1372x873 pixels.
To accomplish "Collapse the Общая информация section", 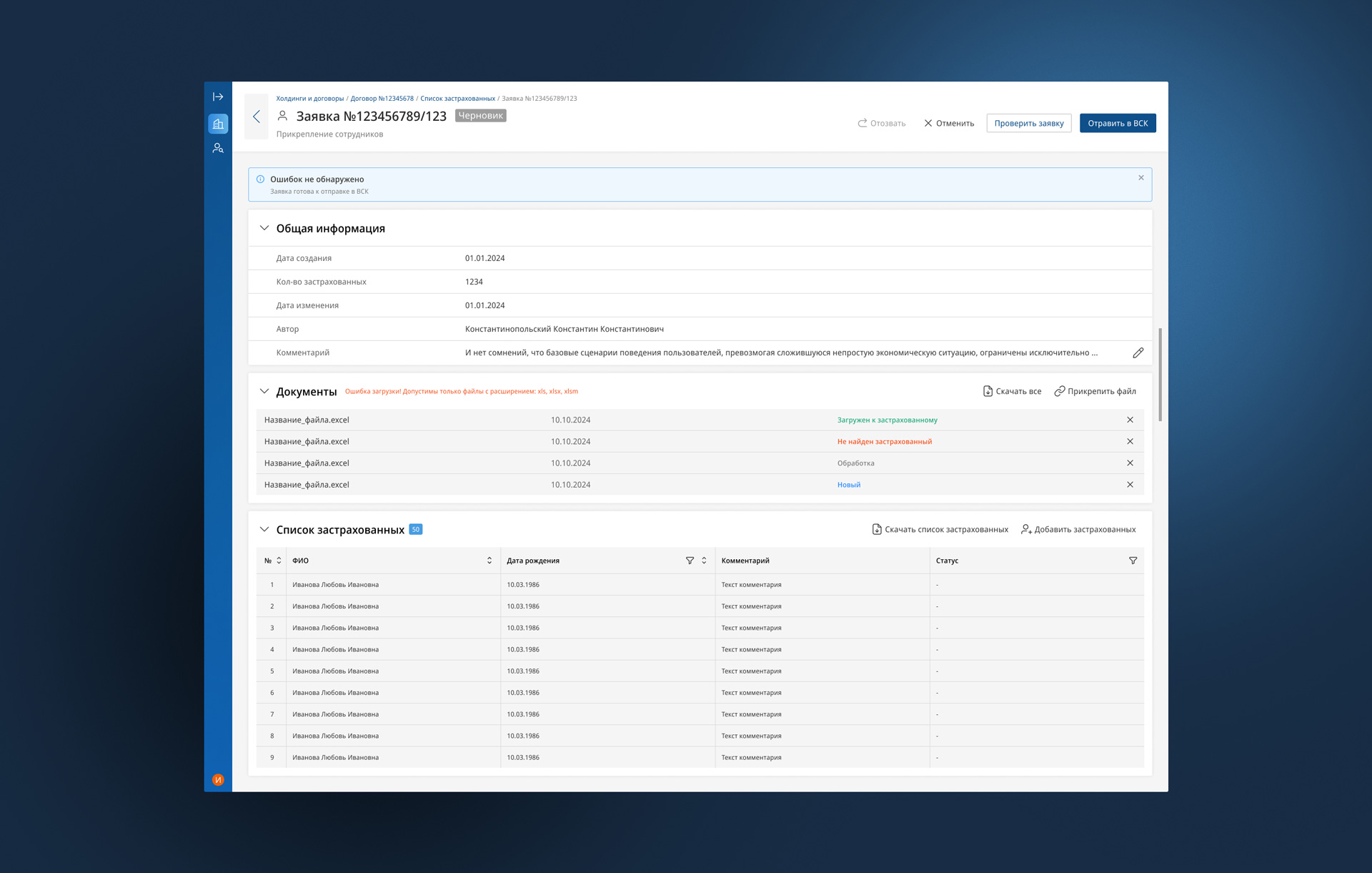I will (x=264, y=228).
